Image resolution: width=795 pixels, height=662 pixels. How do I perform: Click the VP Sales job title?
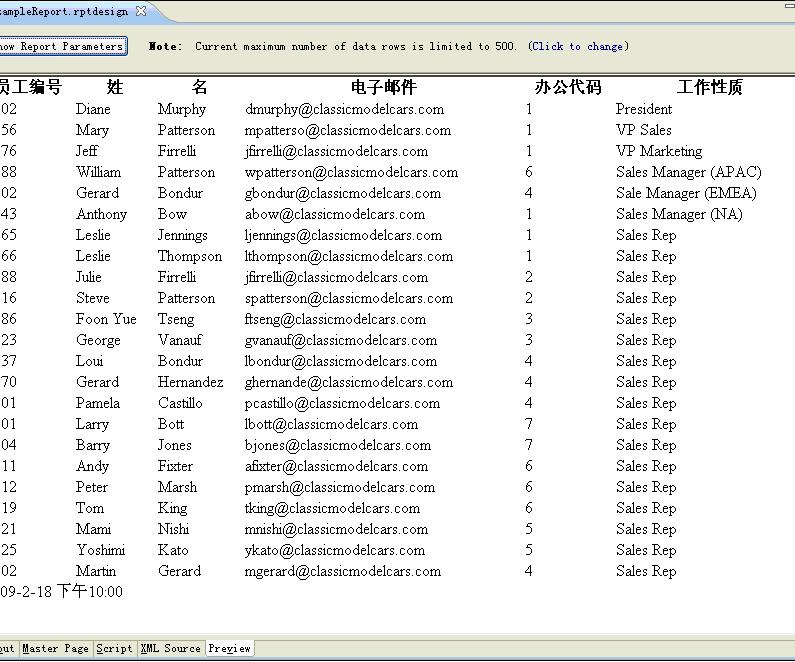[643, 130]
